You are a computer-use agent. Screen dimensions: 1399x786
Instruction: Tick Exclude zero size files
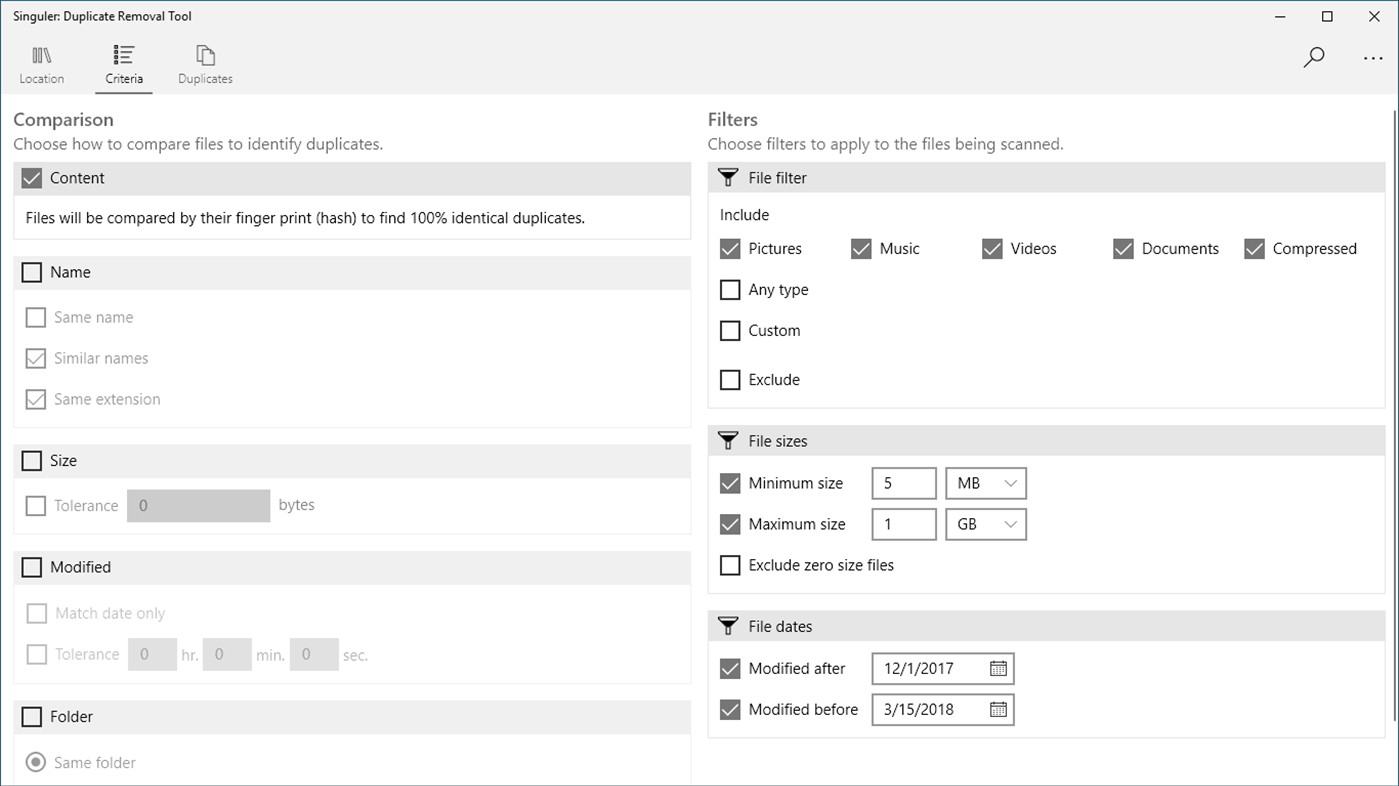click(x=730, y=565)
